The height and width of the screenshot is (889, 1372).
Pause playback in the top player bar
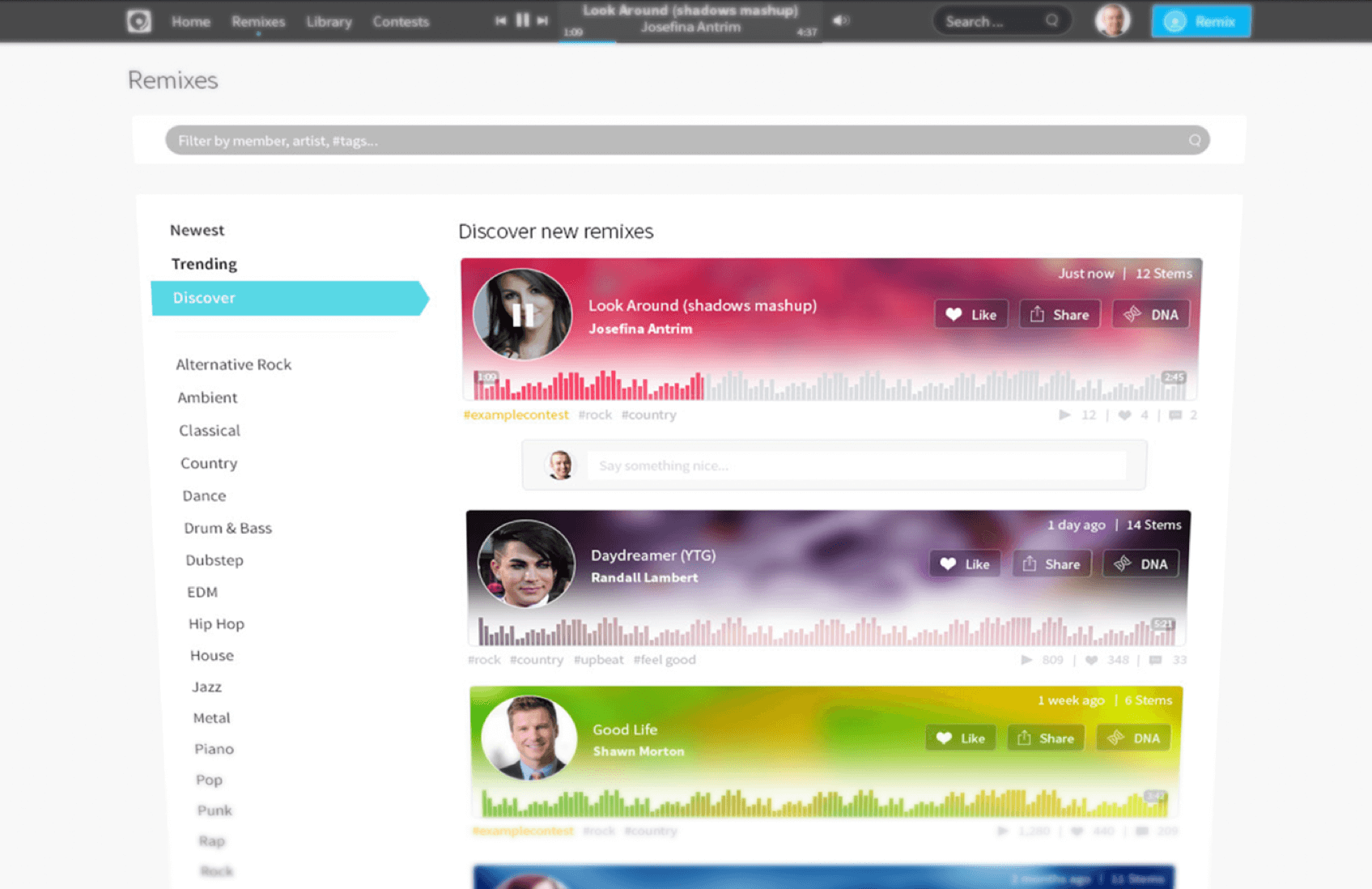522,20
